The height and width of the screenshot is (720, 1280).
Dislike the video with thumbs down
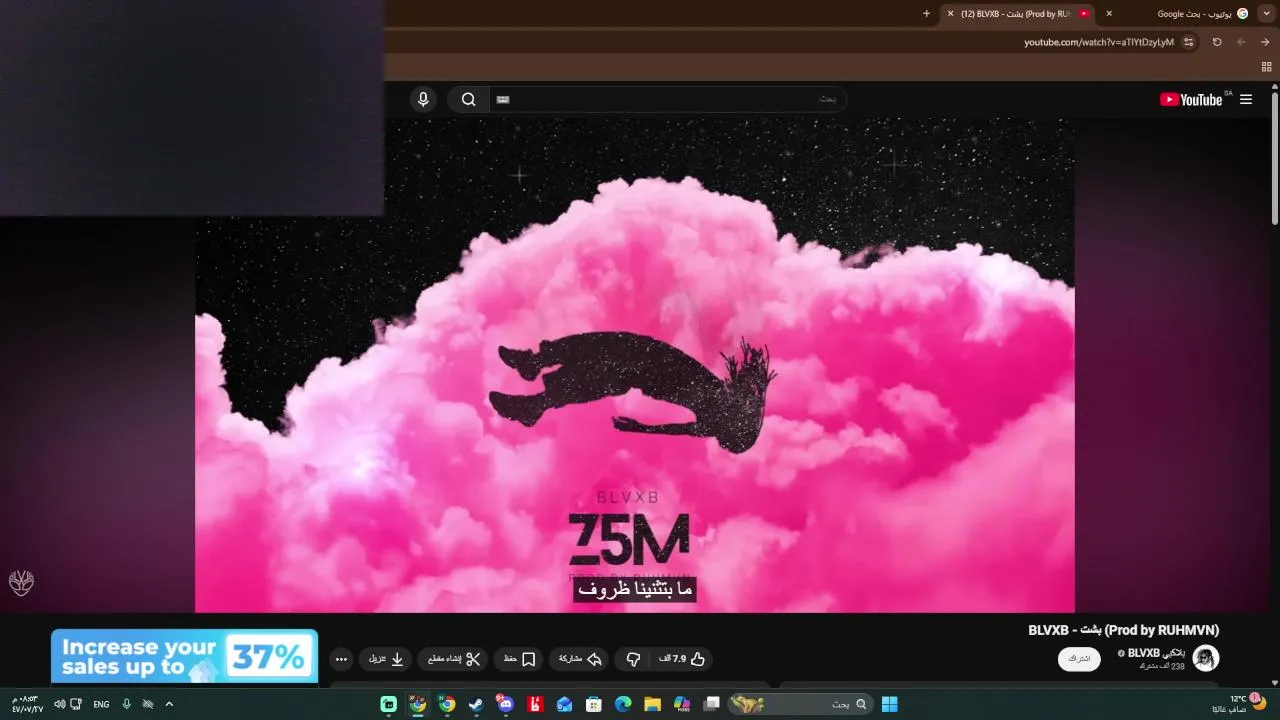(x=633, y=659)
